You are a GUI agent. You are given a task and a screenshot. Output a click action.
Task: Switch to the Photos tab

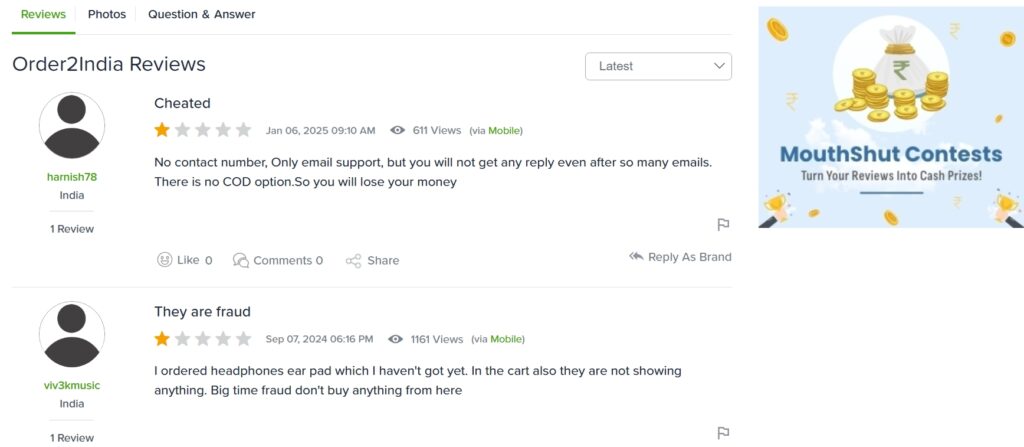point(107,14)
